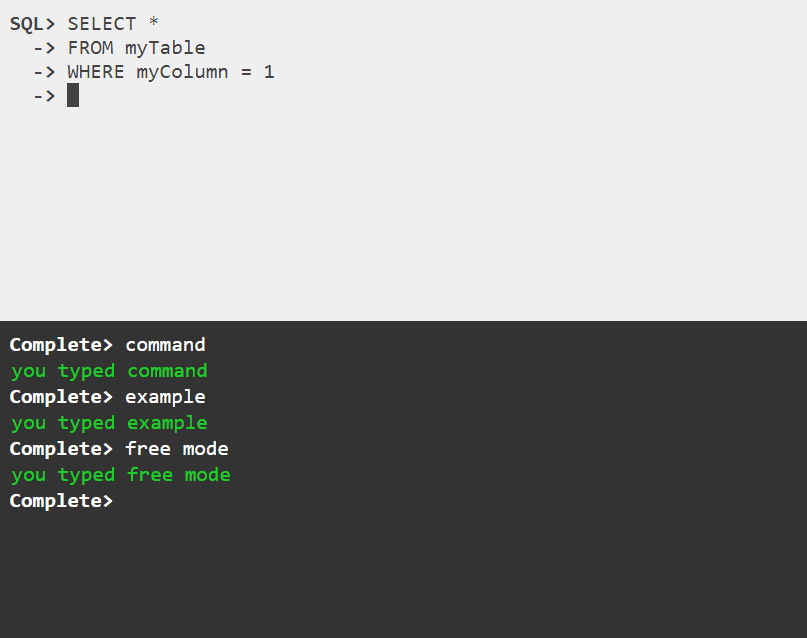This screenshot has width=807, height=638.
Task: Click the WHERE myColumn = 1 line
Action: pyautogui.click(x=170, y=72)
